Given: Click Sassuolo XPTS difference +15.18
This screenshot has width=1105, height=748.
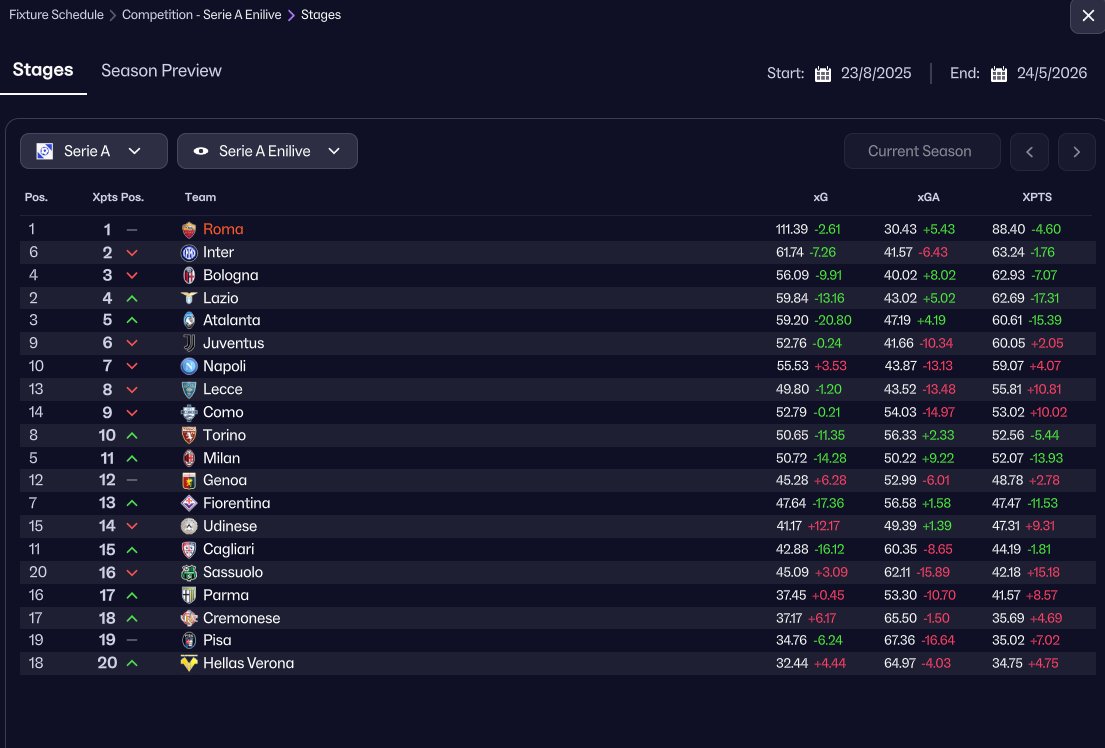Looking at the screenshot, I should (x=1043, y=572).
